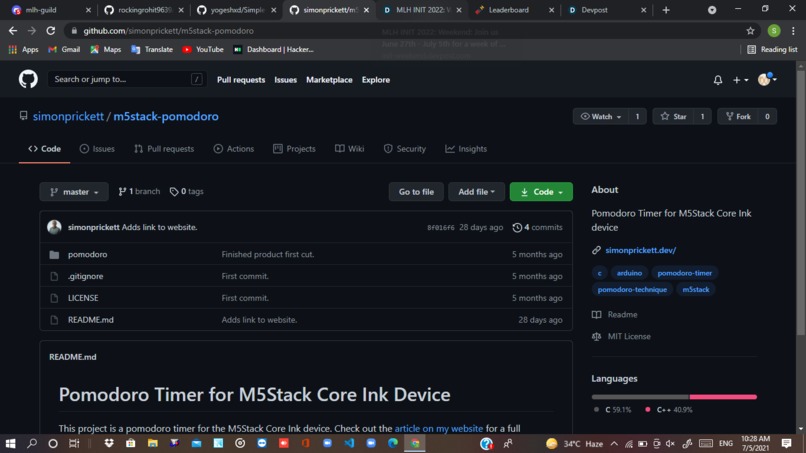This screenshot has width=806, height=453.
Task: Bookmark page with star icon in address bar
Action: 750,31
